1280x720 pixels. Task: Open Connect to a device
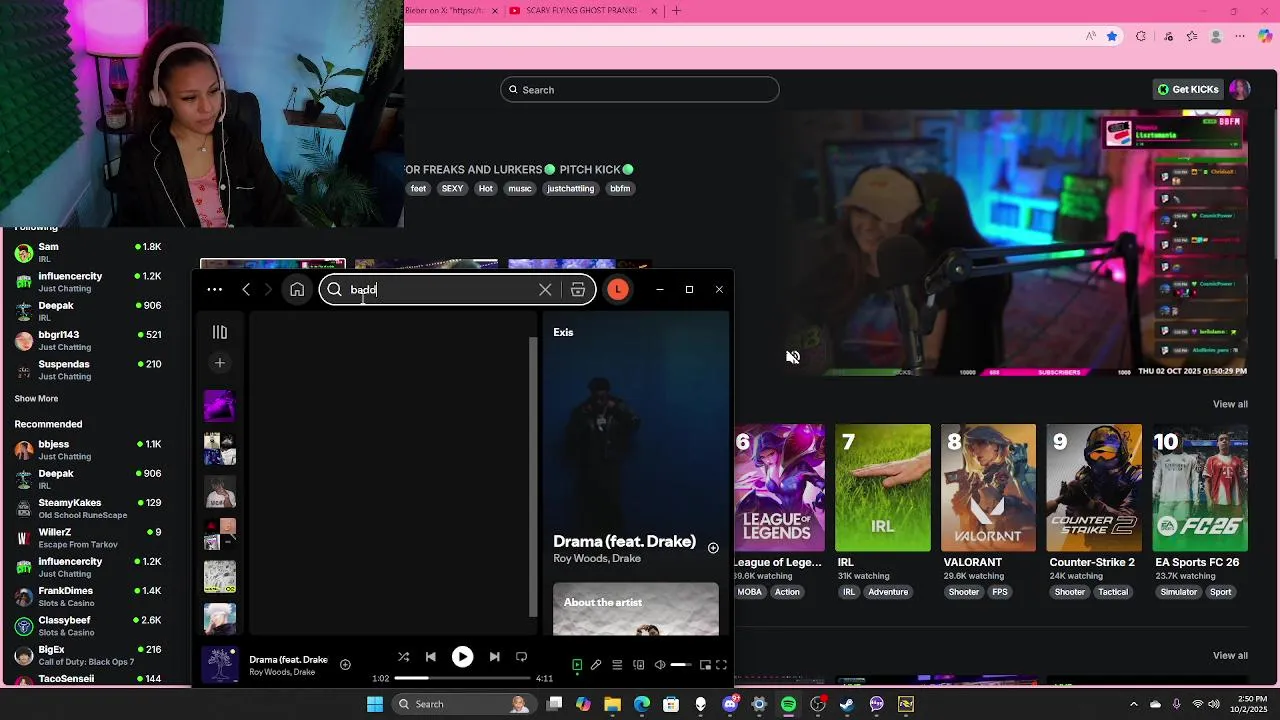[639, 665]
